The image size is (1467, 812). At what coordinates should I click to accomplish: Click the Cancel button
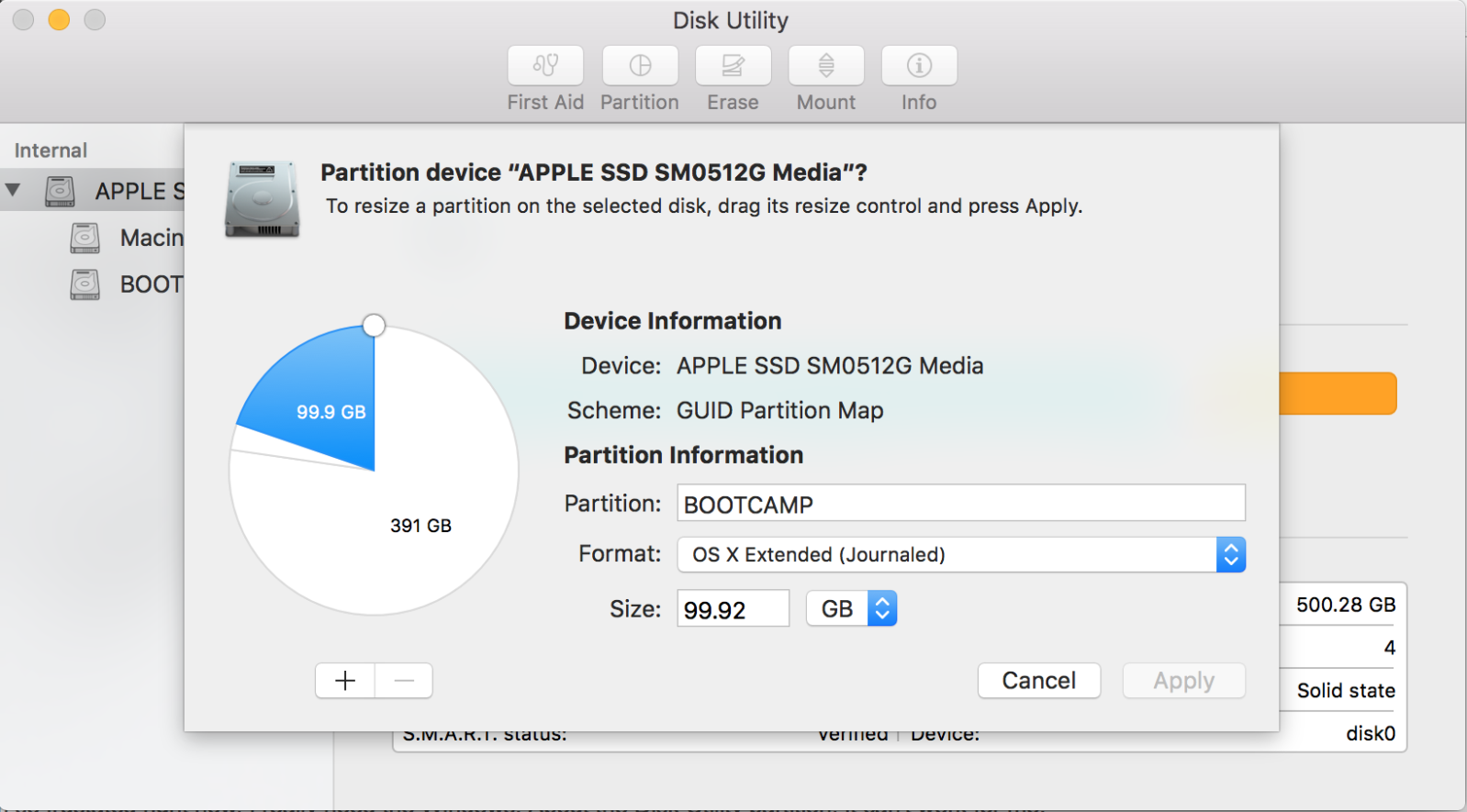tap(1038, 681)
